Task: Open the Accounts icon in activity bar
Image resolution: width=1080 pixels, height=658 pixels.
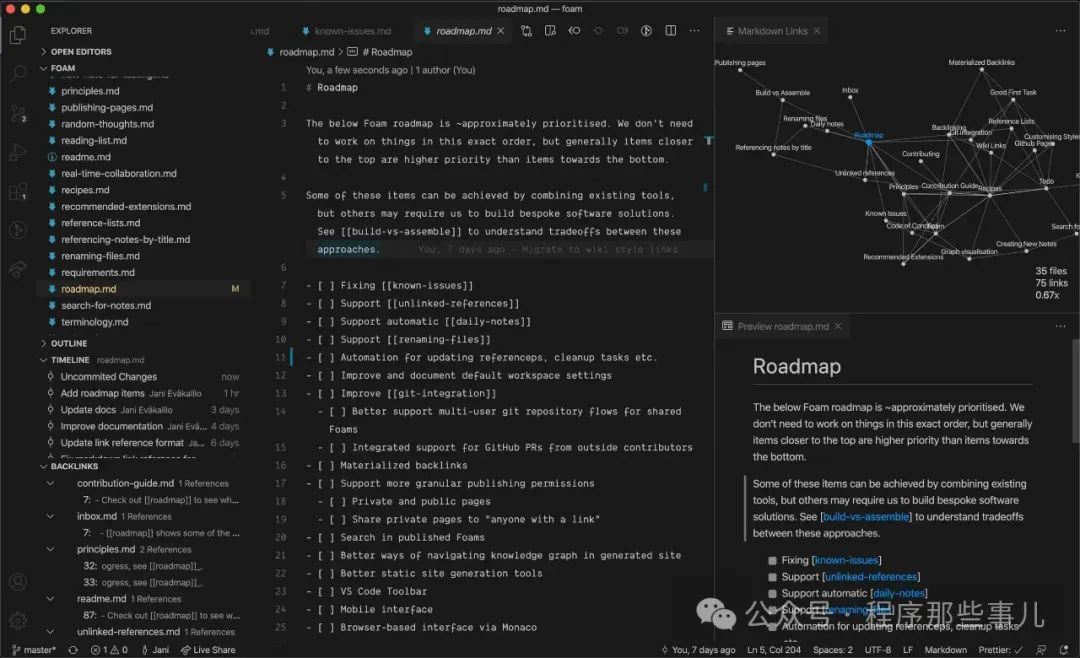Action: [18, 582]
